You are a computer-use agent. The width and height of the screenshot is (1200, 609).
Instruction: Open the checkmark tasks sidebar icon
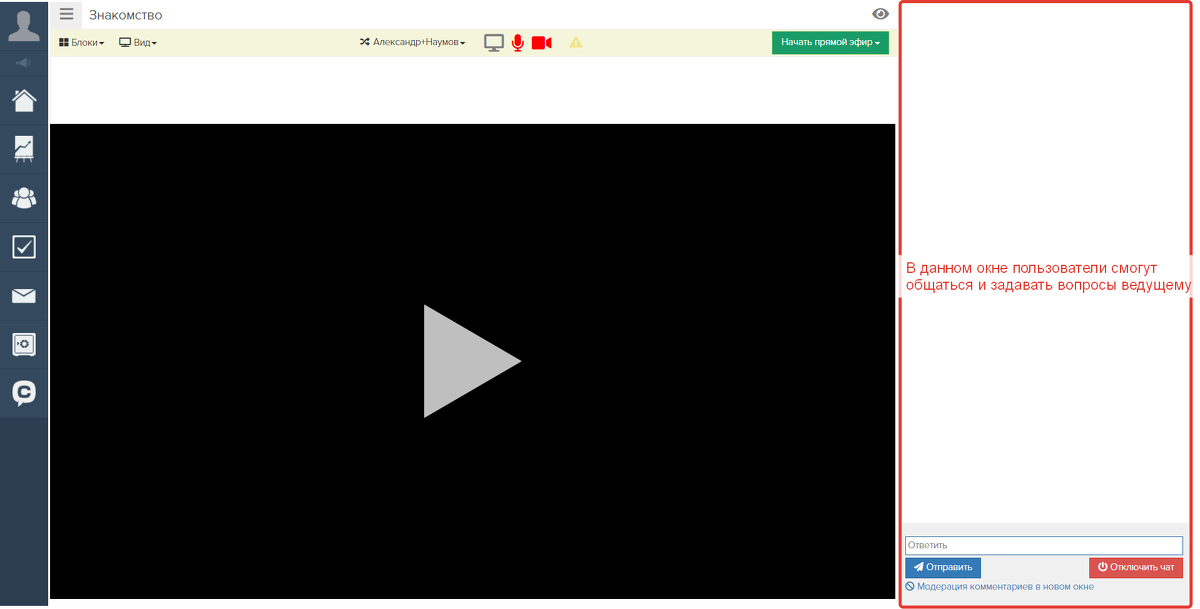click(24, 247)
